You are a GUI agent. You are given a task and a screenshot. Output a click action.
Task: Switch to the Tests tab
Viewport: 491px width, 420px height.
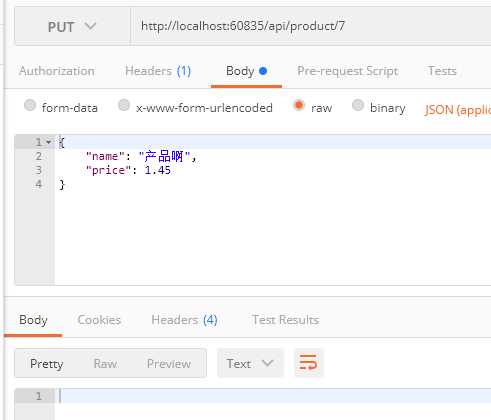click(x=442, y=71)
